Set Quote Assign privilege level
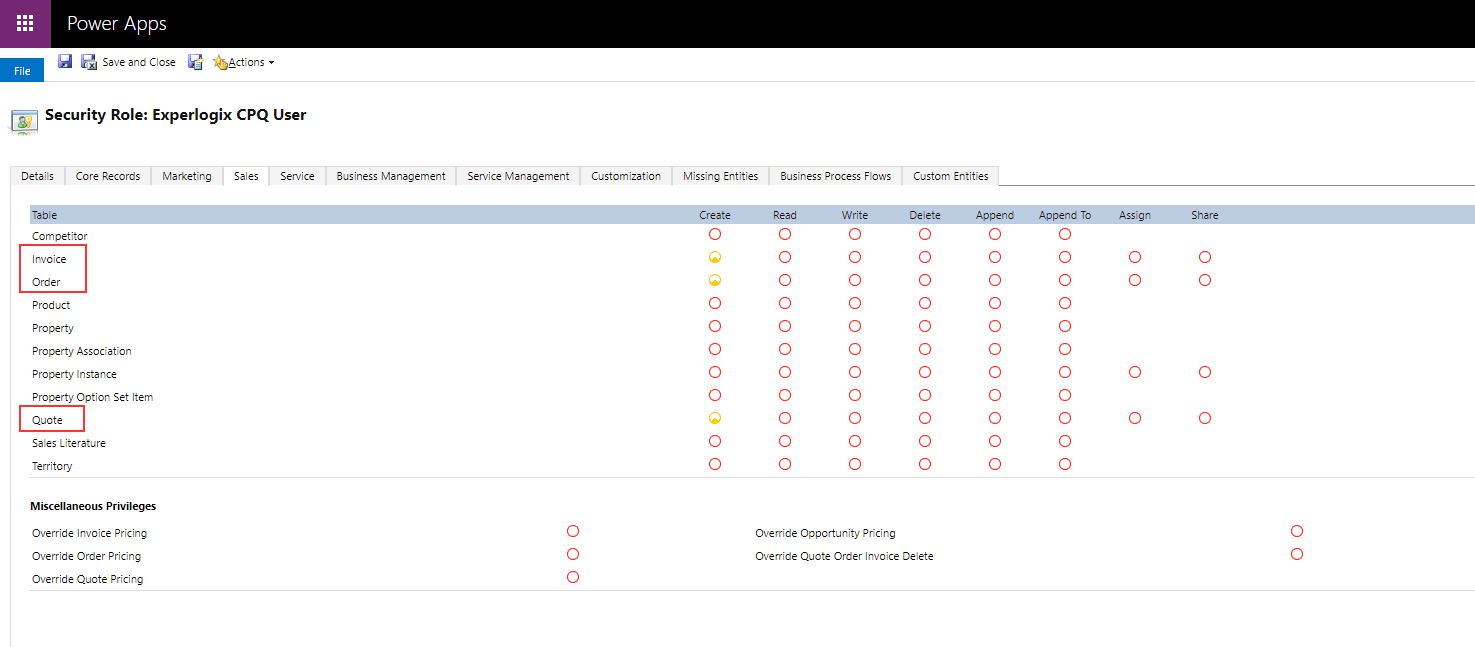The width and height of the screenshot is (1475, 647). (1135, 418)
